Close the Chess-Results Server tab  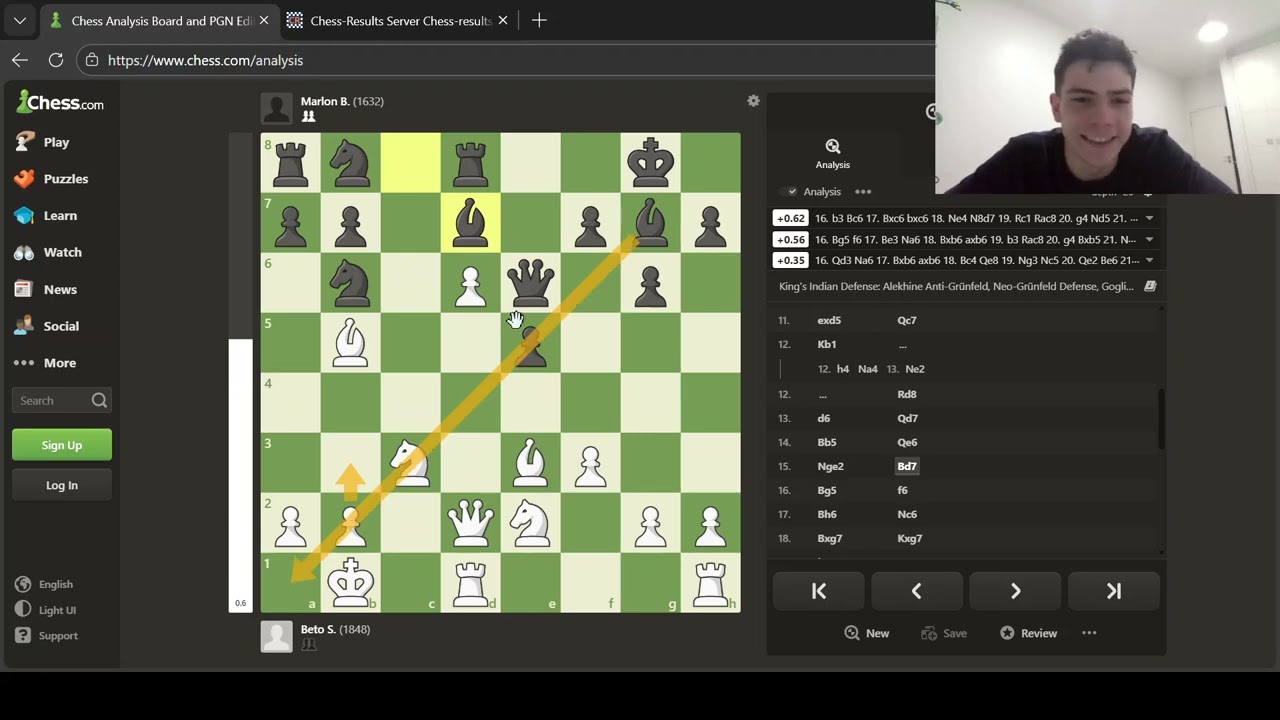point(503,20)
